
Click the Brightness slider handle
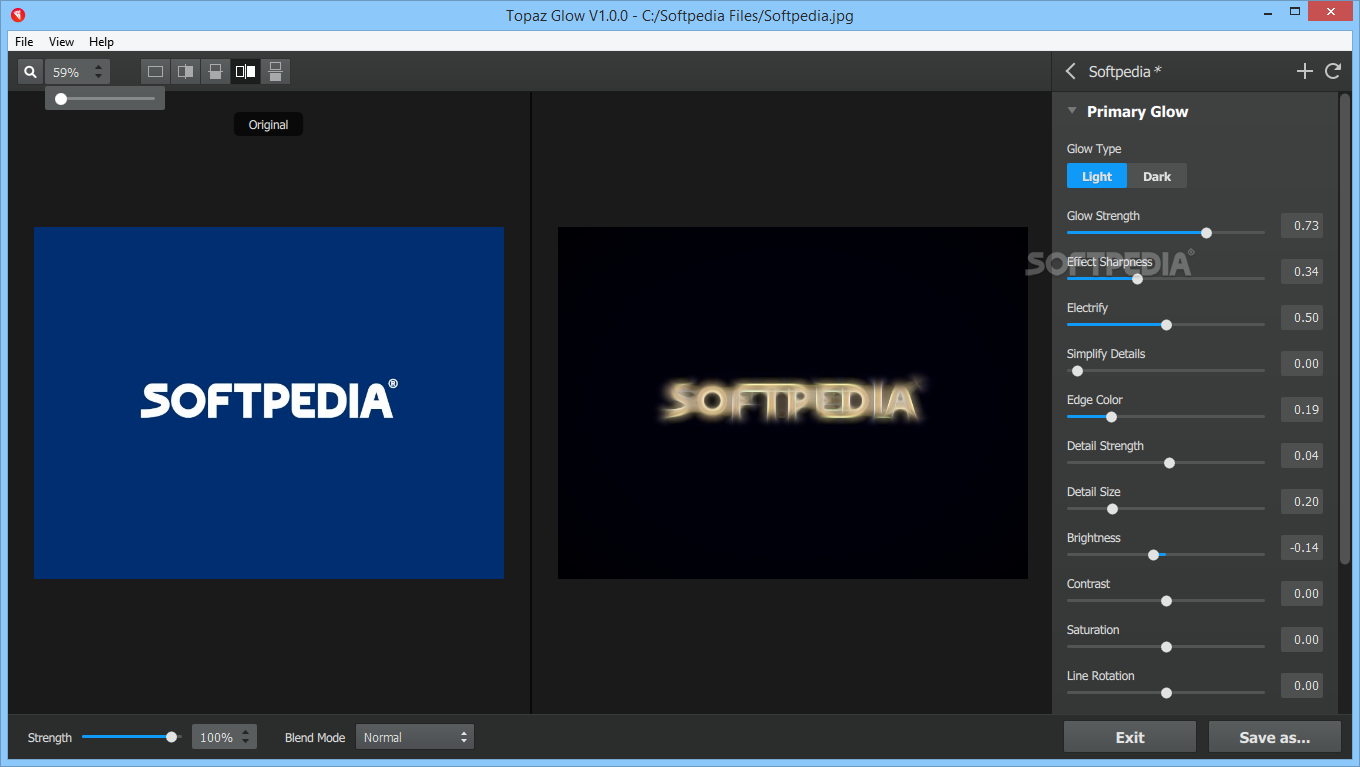click(x=1153, y=555)
